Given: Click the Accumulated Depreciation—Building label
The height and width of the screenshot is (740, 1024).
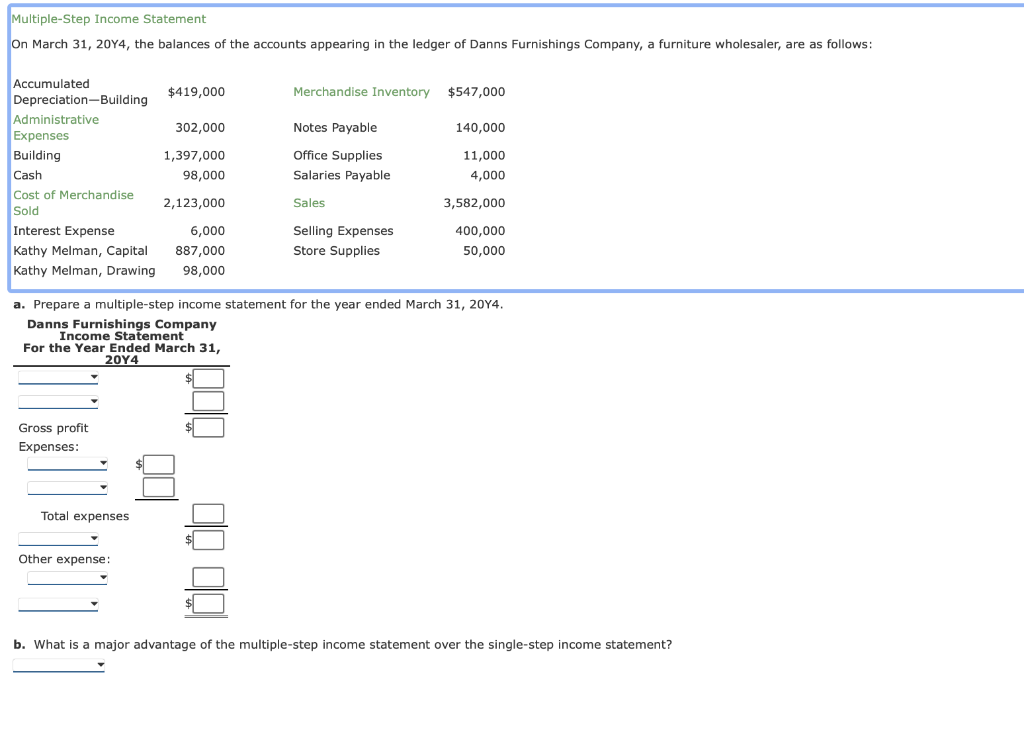Looking at the screenshot, I should tap(80, 91).
